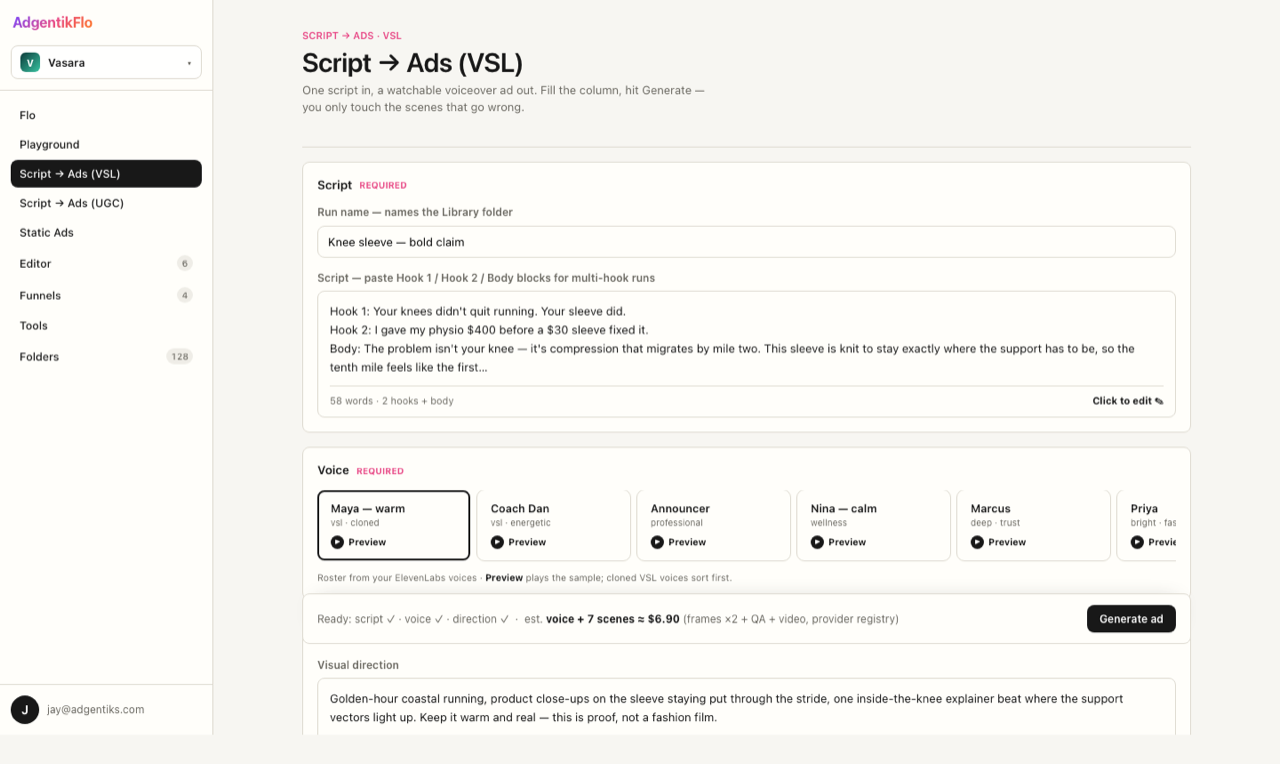Click the Generate ad button
This screenshot has height=764, width=1280.
click(x=1131, y=619)
